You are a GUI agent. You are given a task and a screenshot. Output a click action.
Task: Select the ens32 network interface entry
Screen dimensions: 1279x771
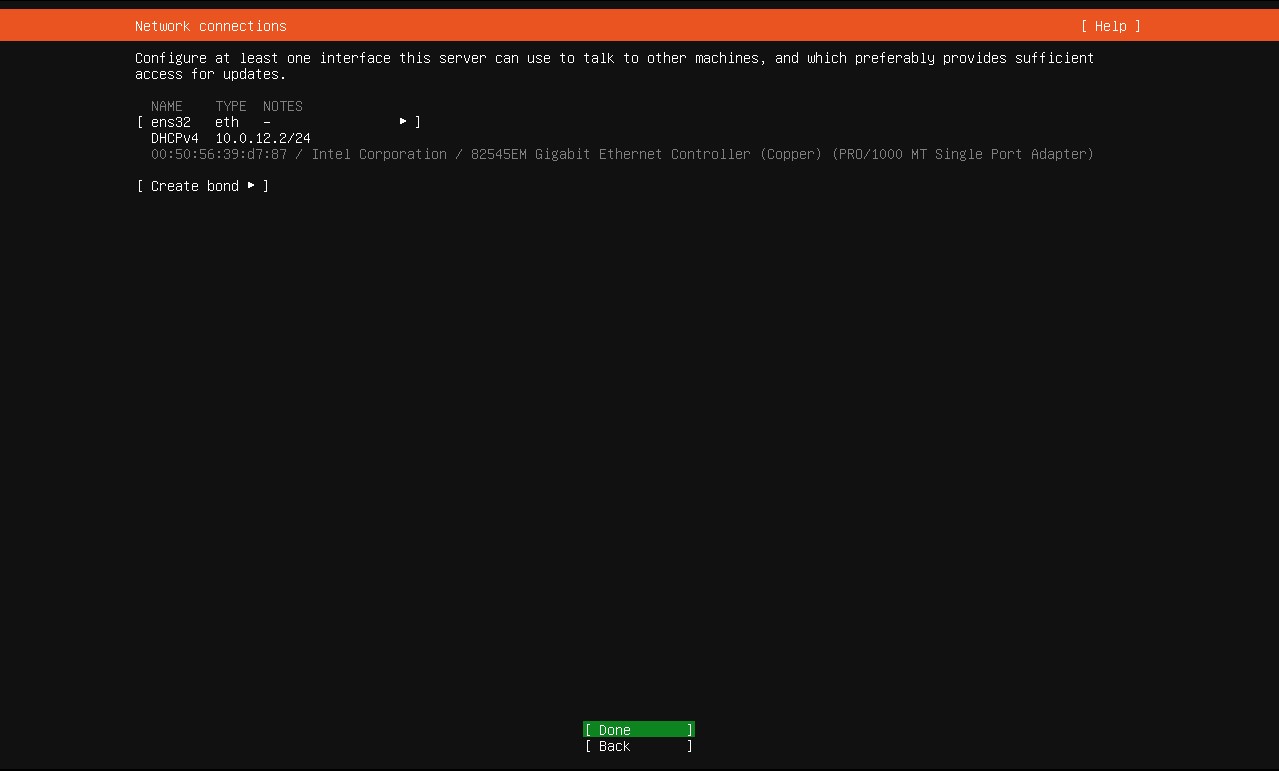tap(171, 121)
